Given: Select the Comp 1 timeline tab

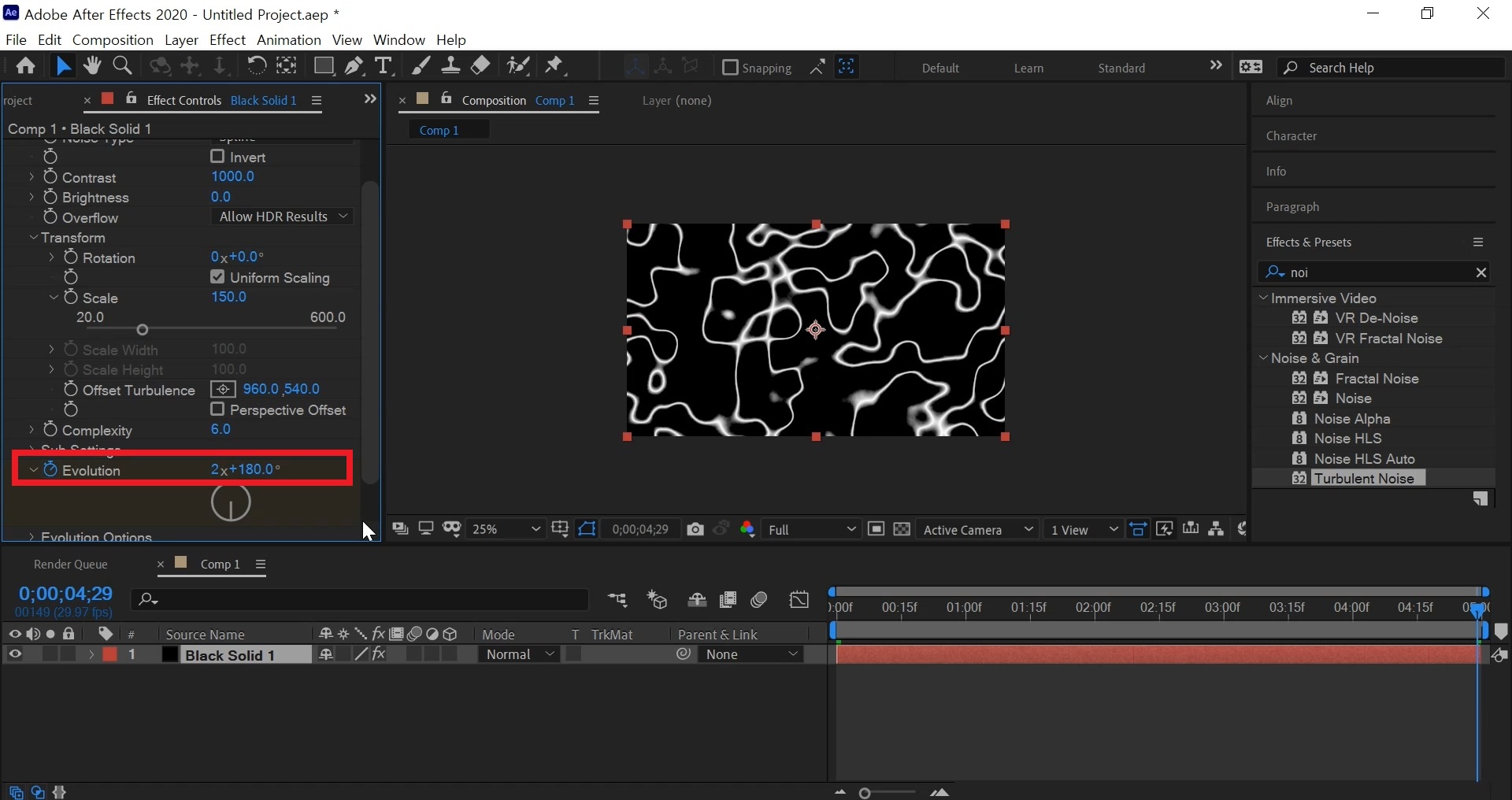Looking at the screenshot, I should (x=220, y=565).
